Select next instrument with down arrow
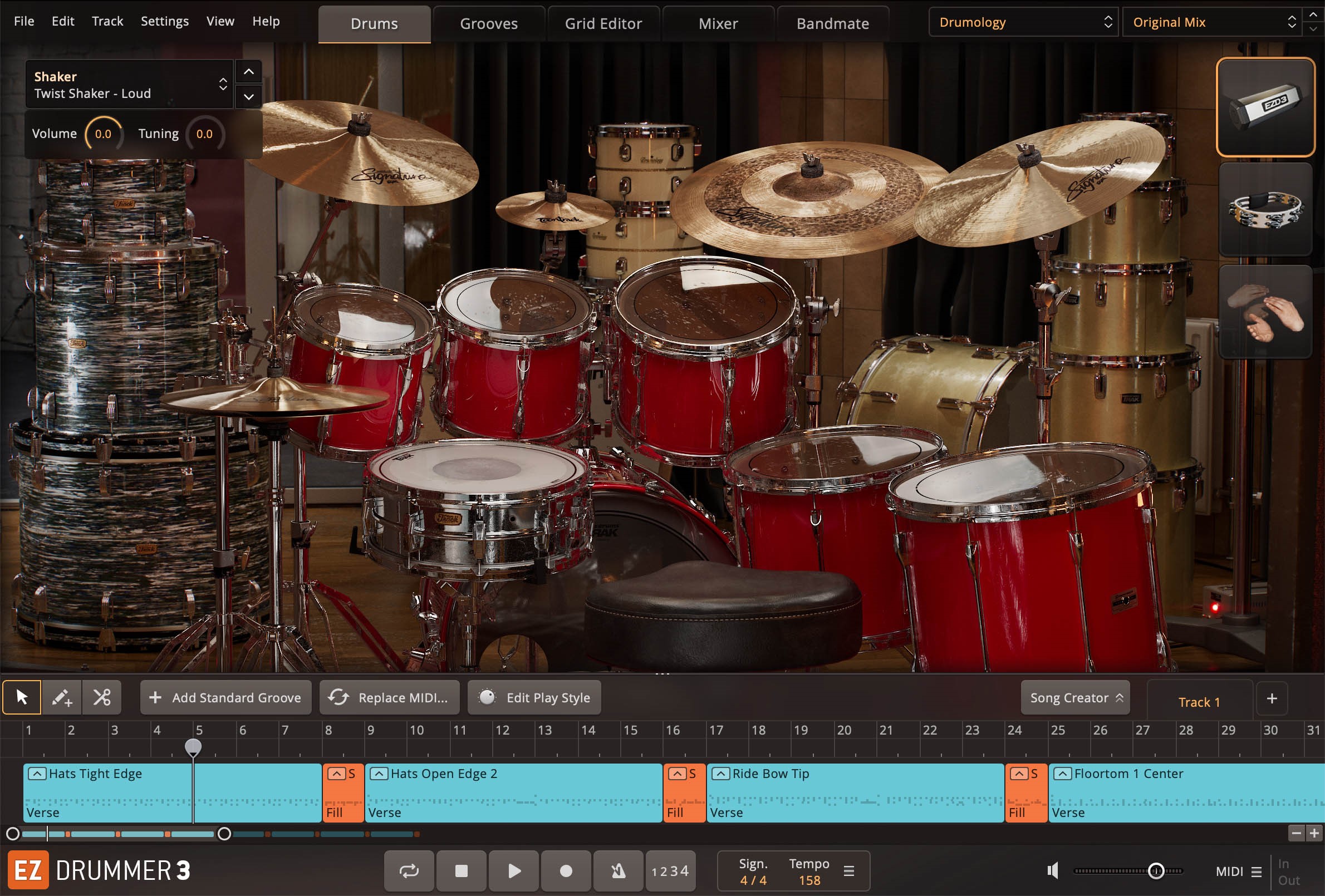Image resolution: width=1325 pixels, height=896 pixels. [x=249, y=96]
